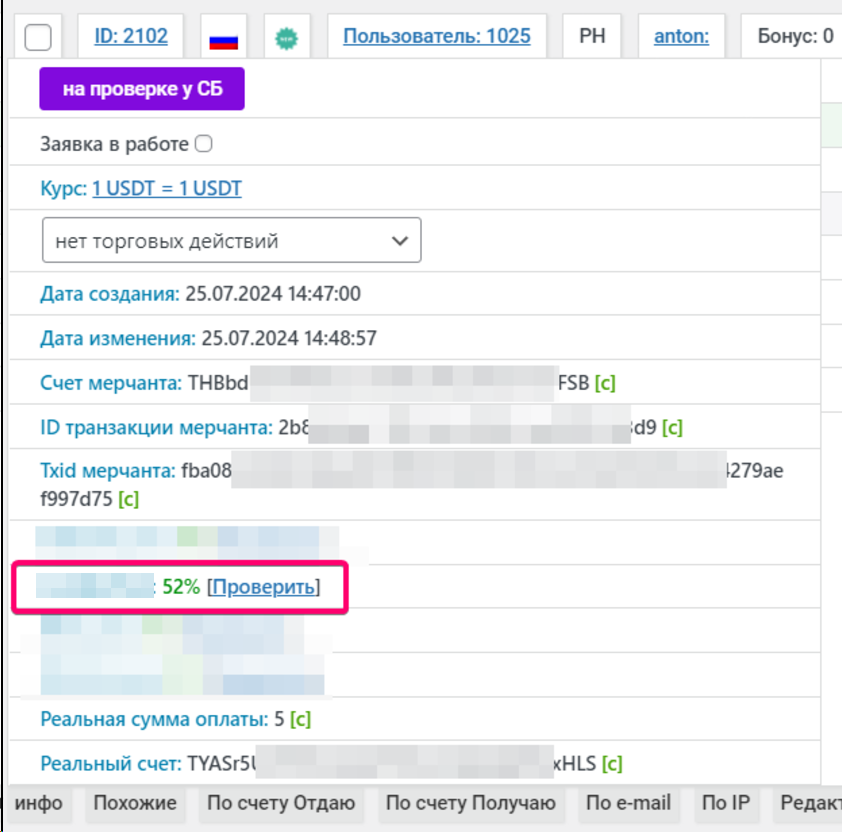Click the 'на проверке у СБ' status button

(x=142, y=89)
